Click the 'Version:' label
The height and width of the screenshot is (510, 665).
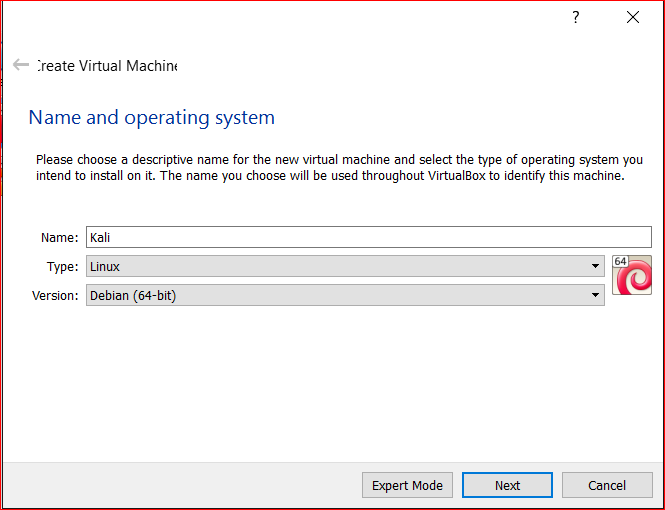pos(55,295)
